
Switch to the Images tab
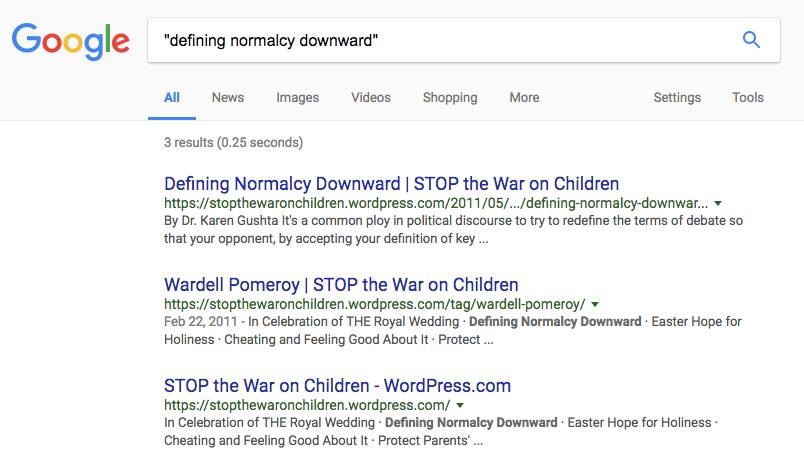(x=297, y=97)
